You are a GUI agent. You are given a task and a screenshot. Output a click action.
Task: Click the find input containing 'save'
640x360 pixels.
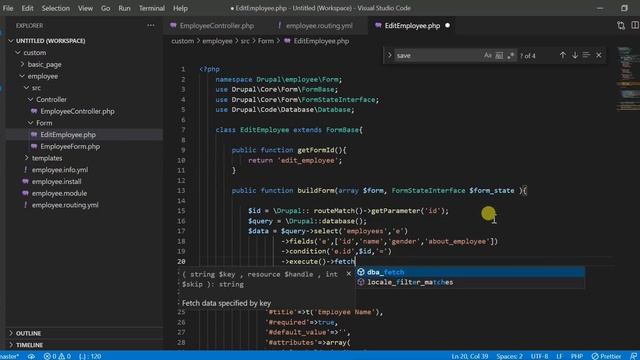438,56
